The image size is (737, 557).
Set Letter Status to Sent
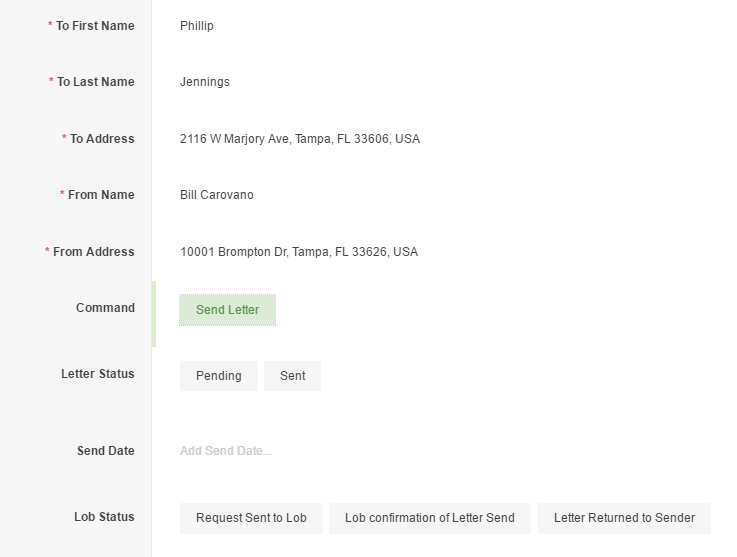point(292,376)
